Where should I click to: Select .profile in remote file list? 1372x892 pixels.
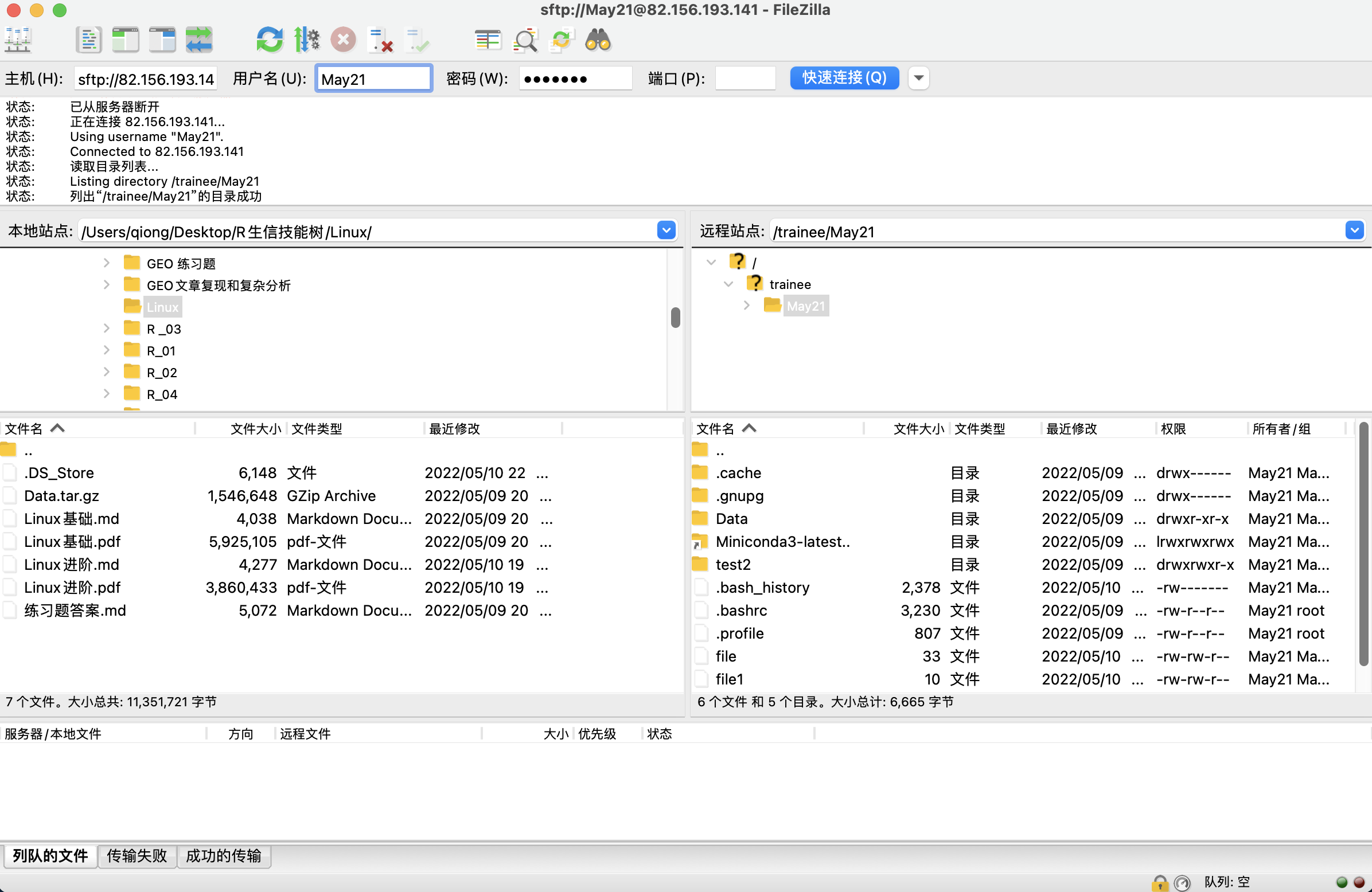1023,633
